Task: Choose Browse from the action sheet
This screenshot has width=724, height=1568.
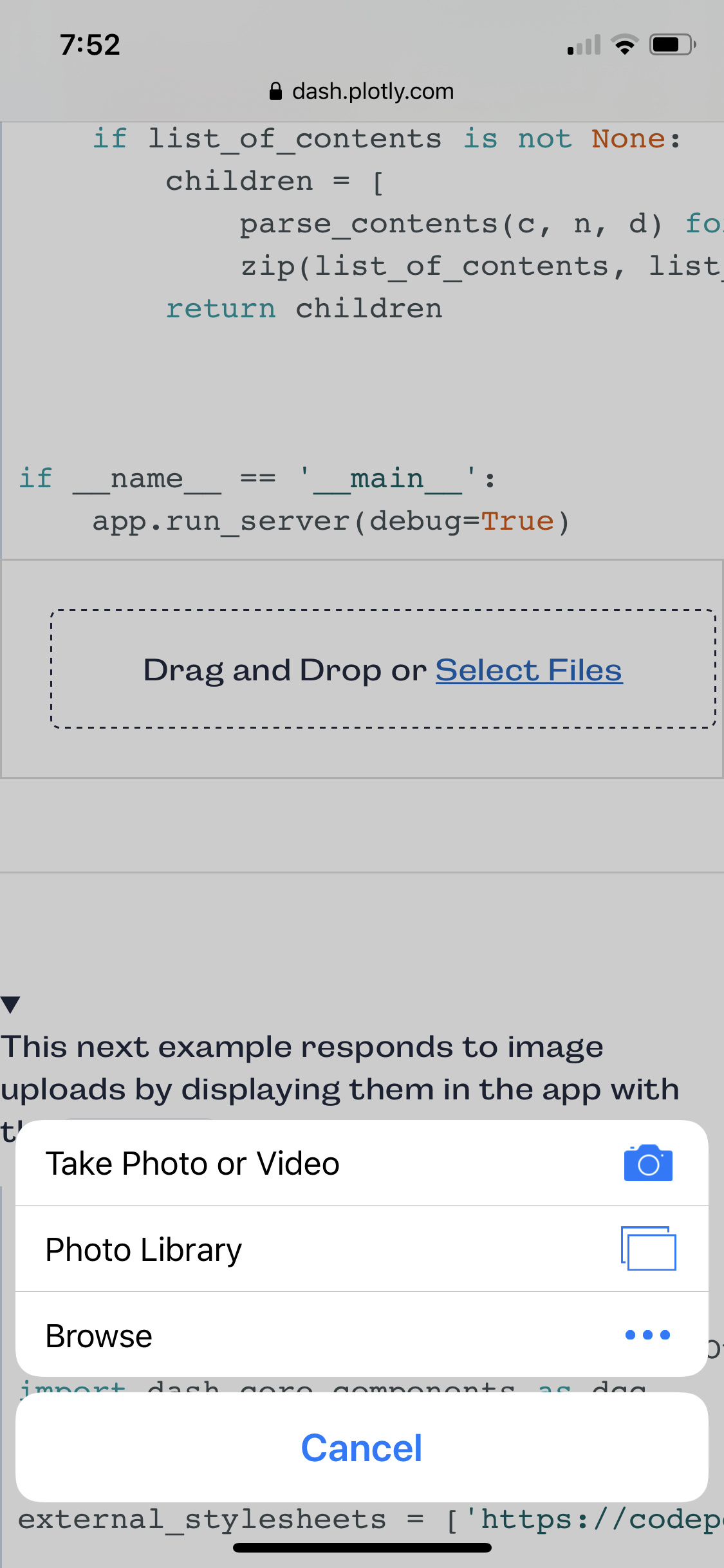Action: (362, 1334)
